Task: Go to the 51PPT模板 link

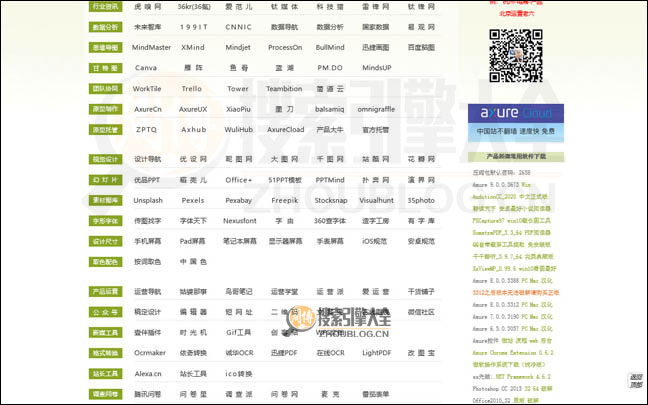Action: (x=285, y=180)
